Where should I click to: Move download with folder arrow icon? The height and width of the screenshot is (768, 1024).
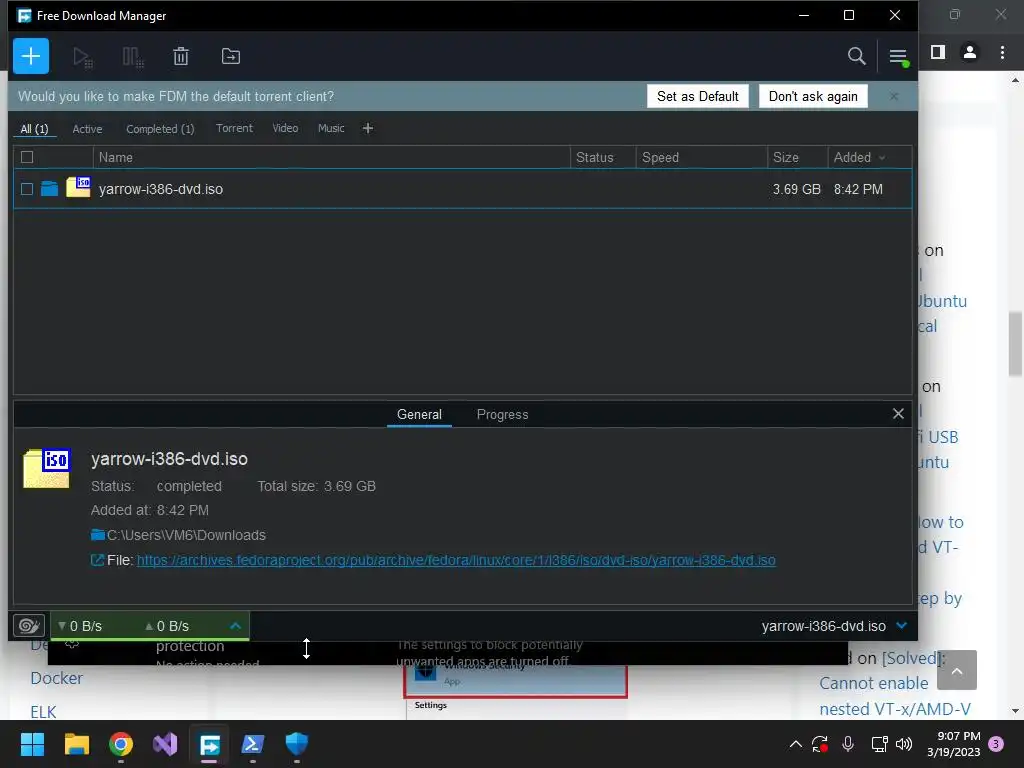[x=231, y=56]
